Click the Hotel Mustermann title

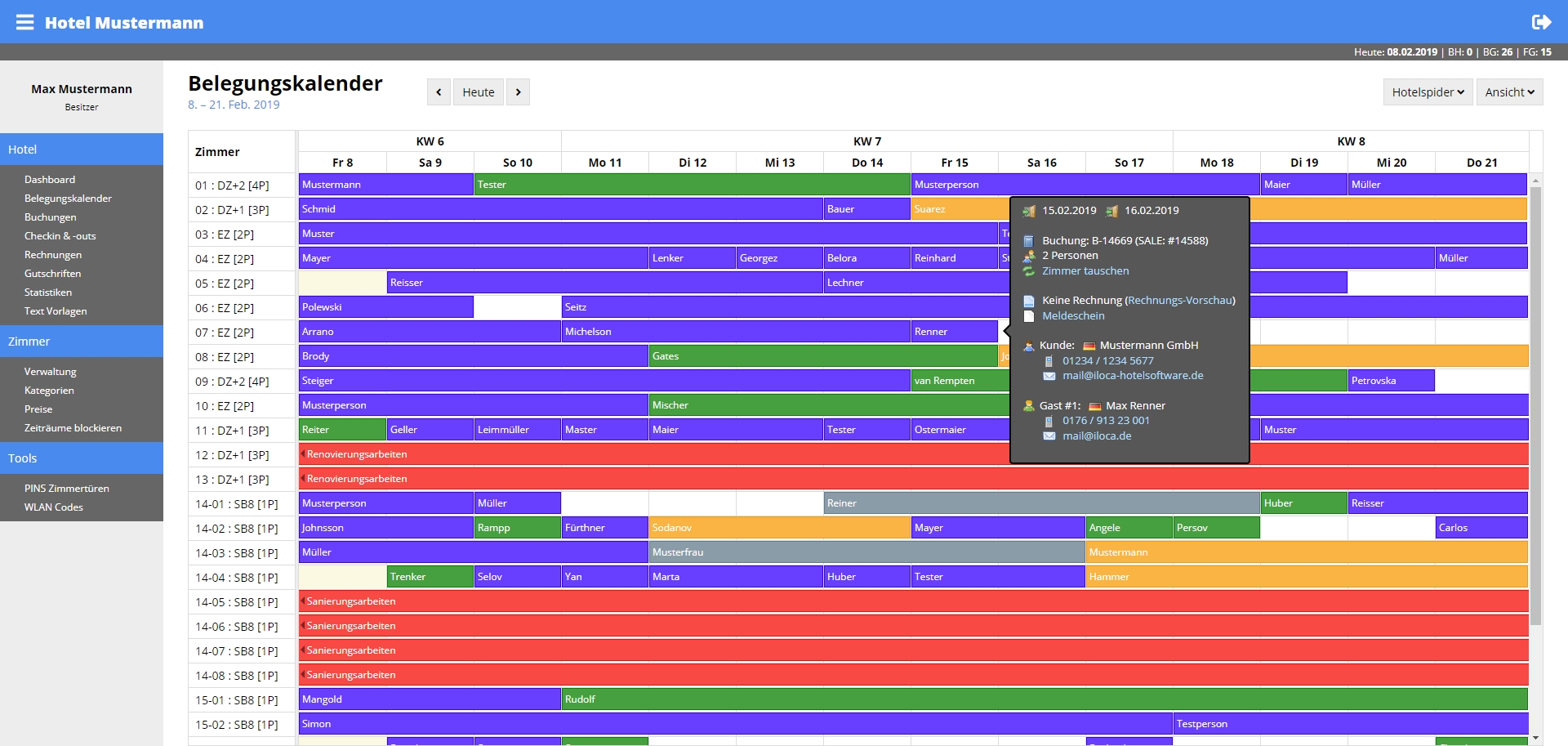[x=124, y=23]
